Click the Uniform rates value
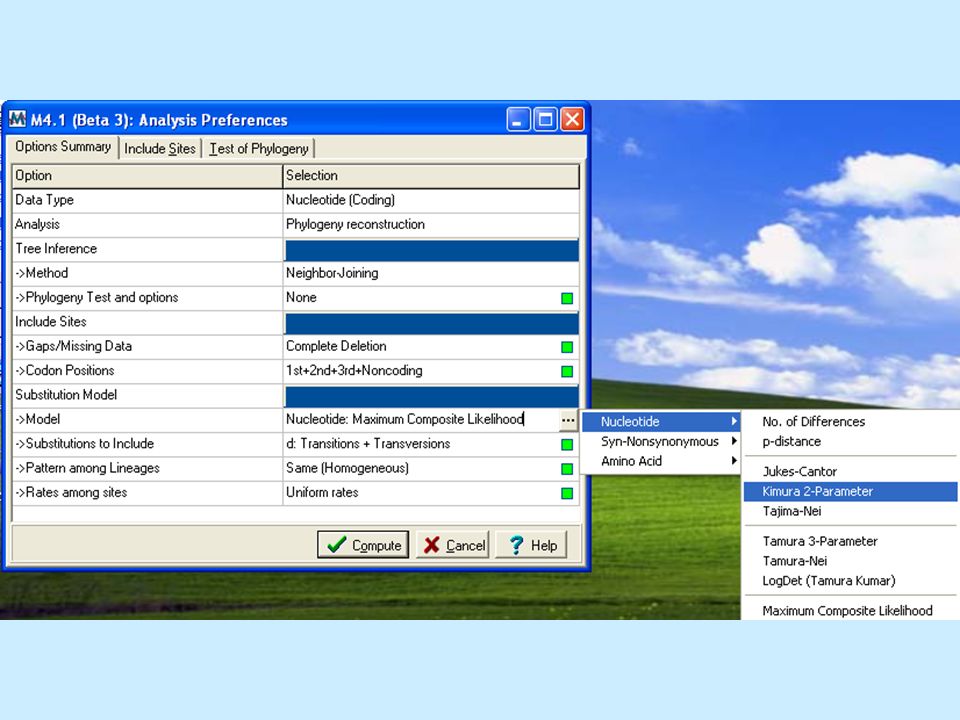 pyautogui.click(x=322, y=493)
